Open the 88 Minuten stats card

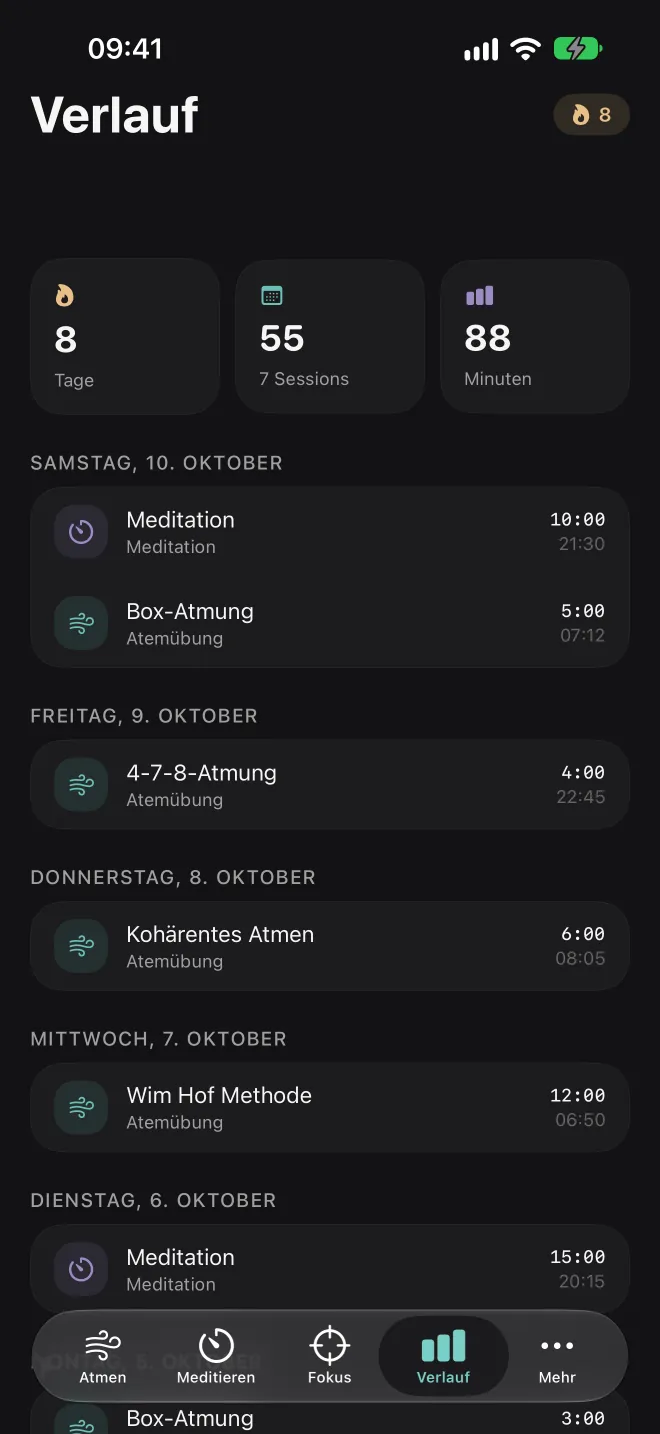535,336
